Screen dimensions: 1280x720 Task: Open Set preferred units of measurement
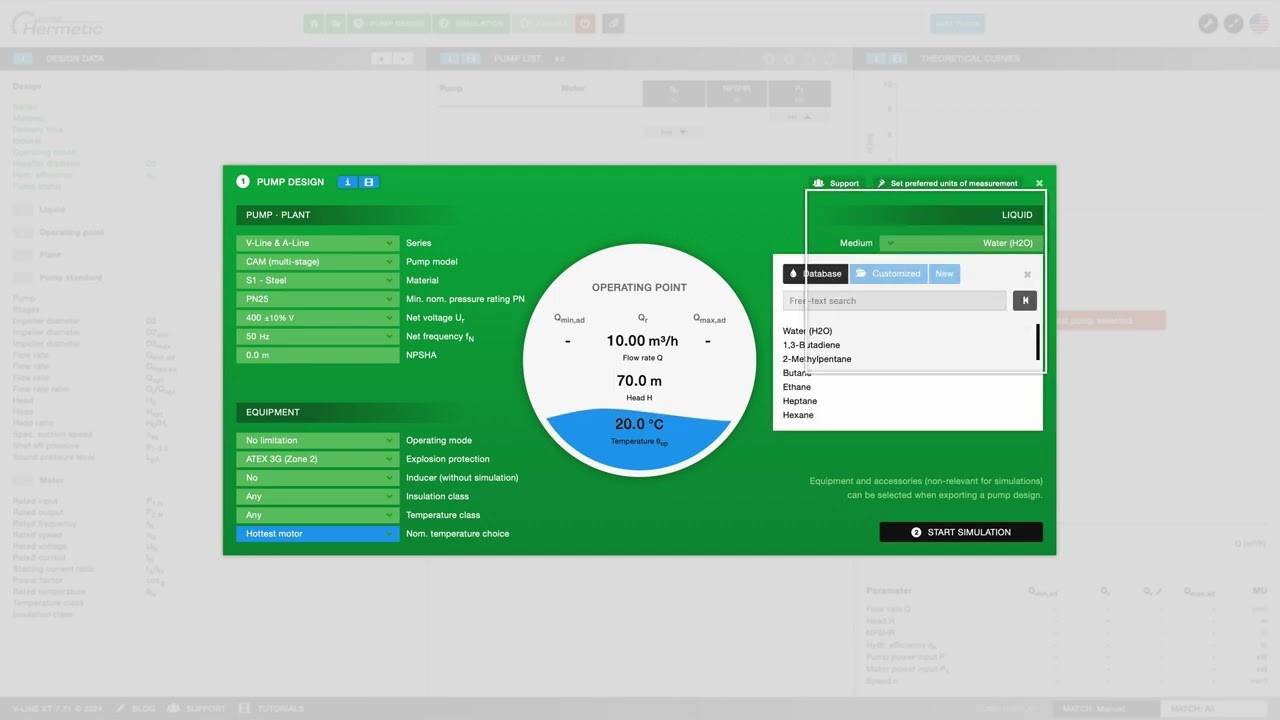(947, 183)
